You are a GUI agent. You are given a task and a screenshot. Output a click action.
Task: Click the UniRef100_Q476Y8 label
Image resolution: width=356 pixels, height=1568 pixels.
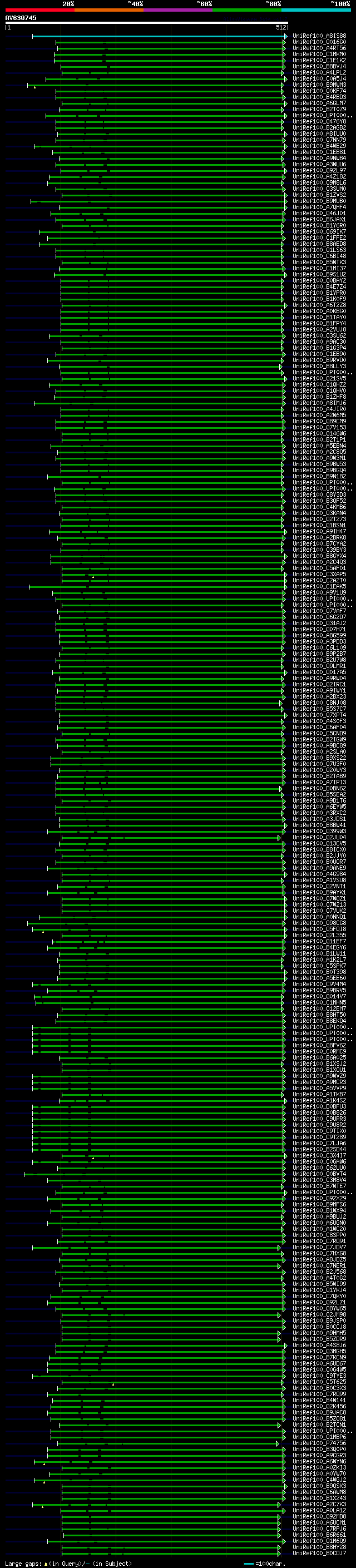pos(319,122)
